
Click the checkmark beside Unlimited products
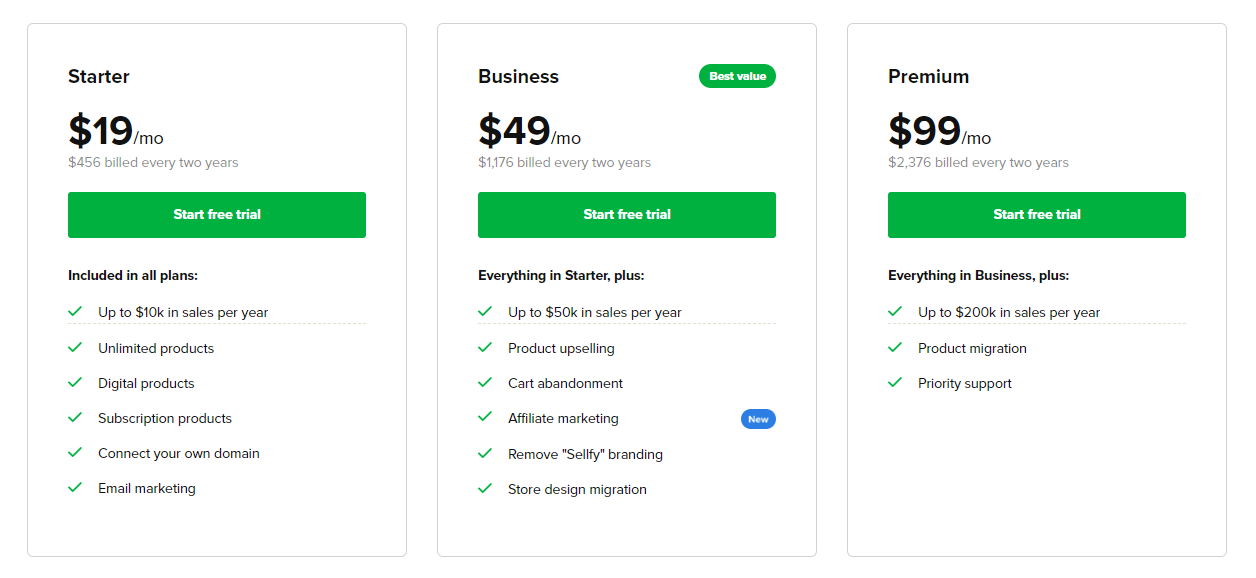[x=75, y=347]
